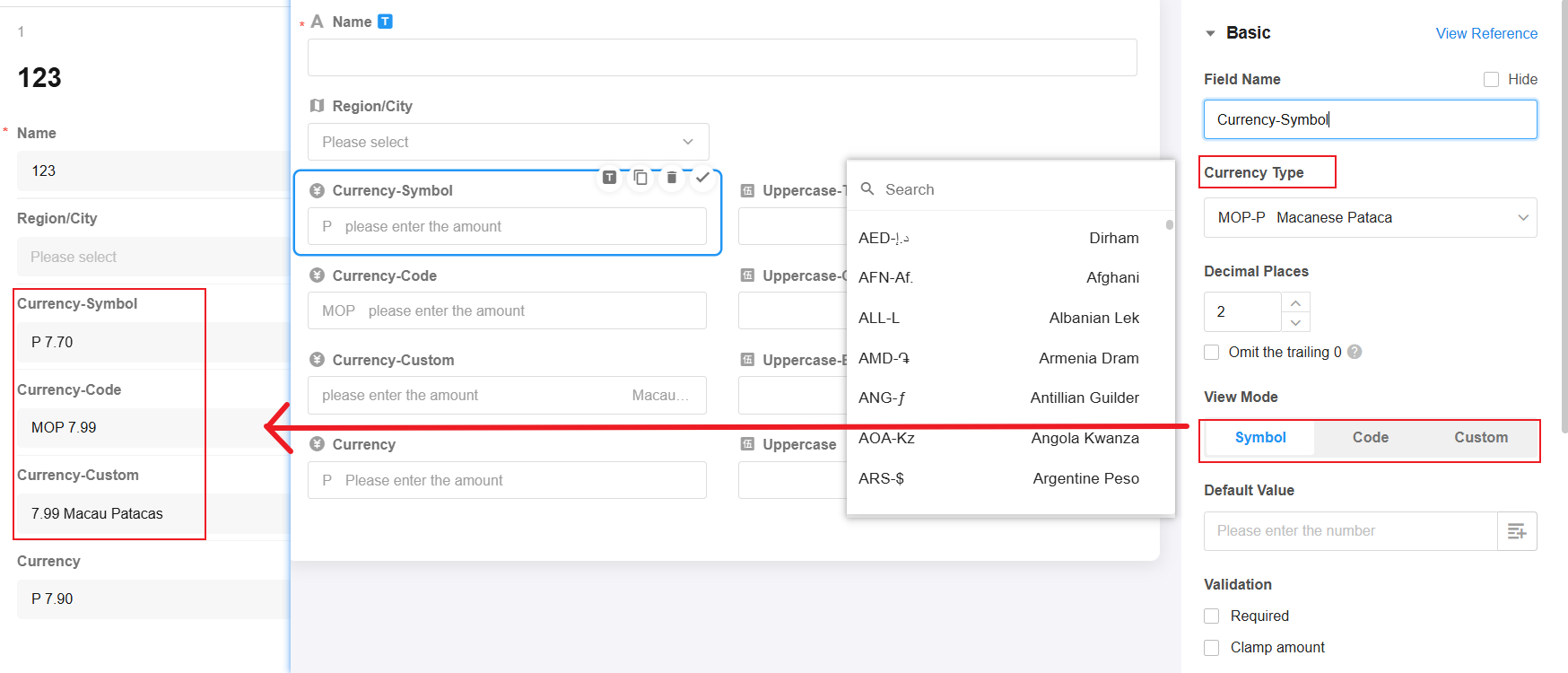This screenshot has width=1568, height=673.
Task: Choose AED Dirham from the currency list
Action: 1005,238
